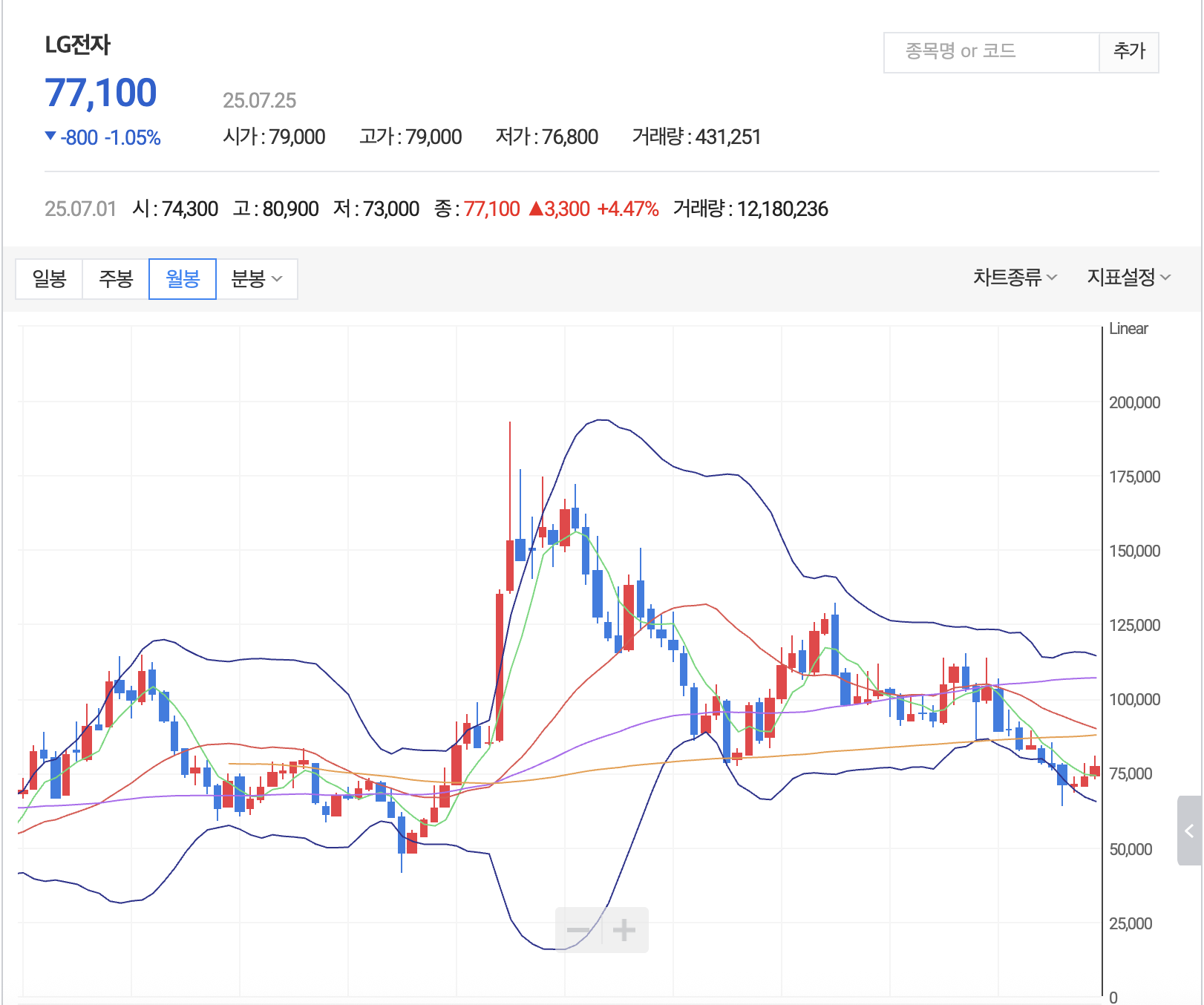The height and width of the screenshot is (1005, 1204).
Task: Zoom out chart with minus icon
Action: 578,930
